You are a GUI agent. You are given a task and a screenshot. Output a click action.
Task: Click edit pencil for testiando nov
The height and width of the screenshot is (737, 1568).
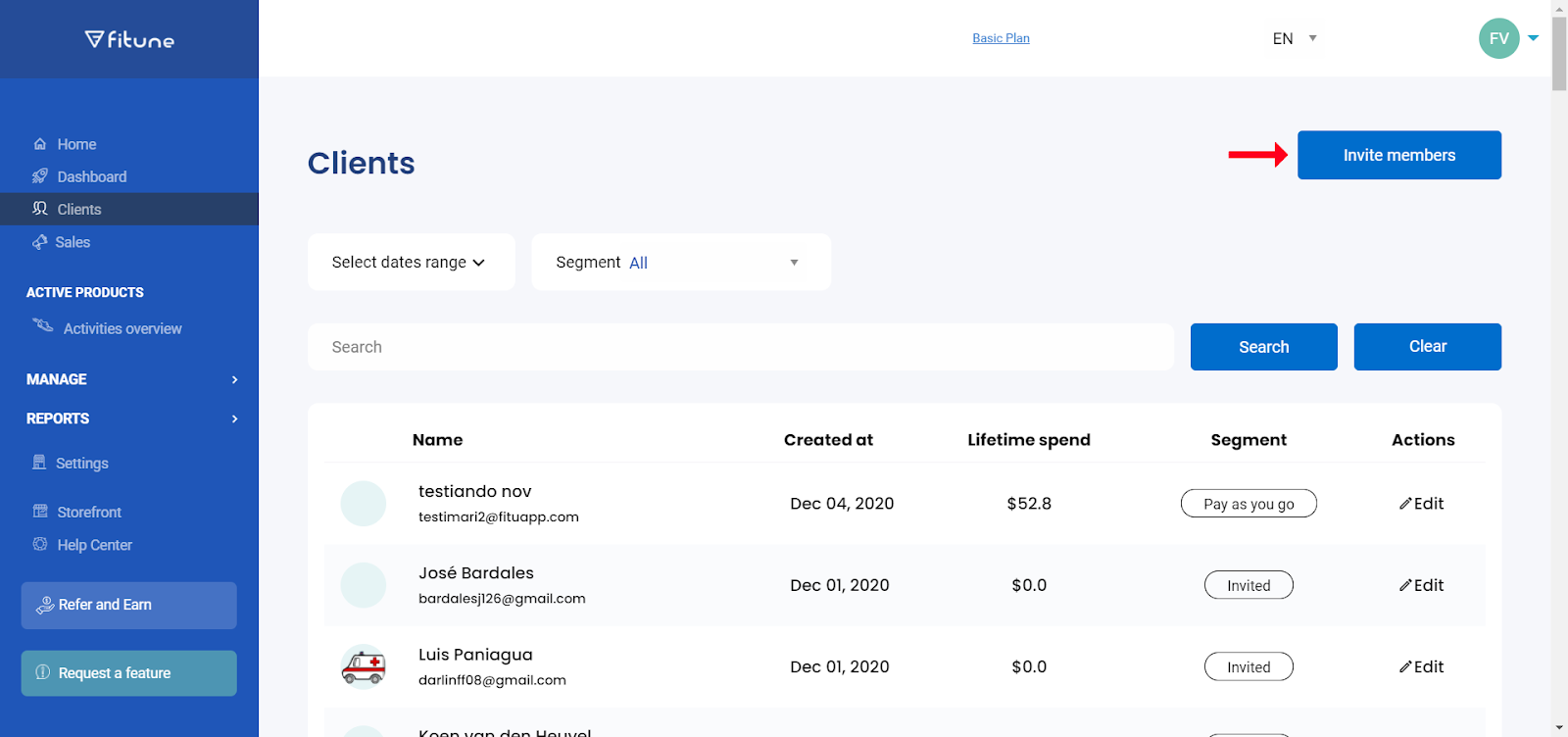click(x=1406, y=504)
